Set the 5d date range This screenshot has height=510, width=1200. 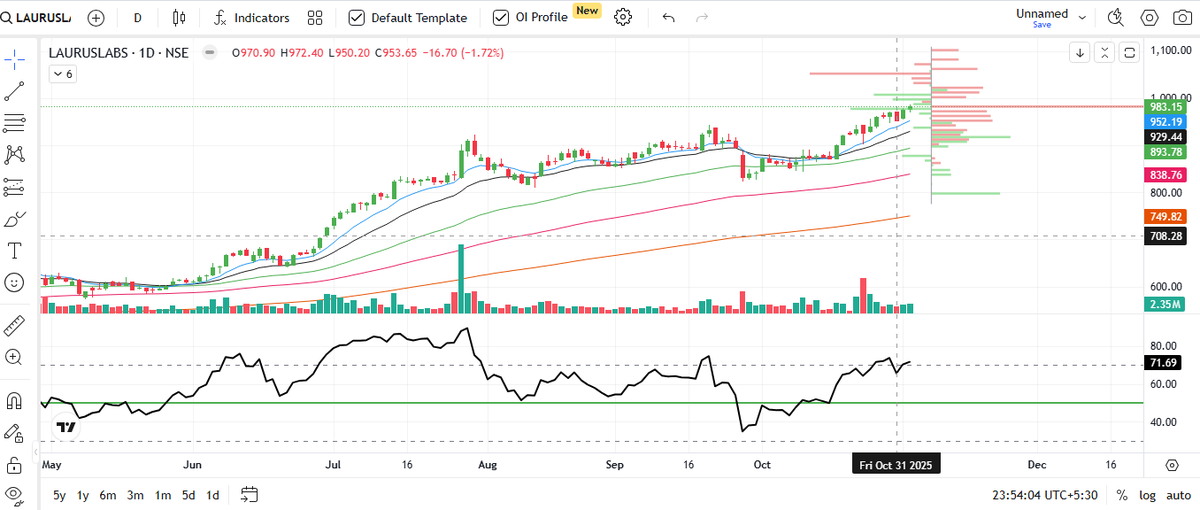[x=188, y=495]
